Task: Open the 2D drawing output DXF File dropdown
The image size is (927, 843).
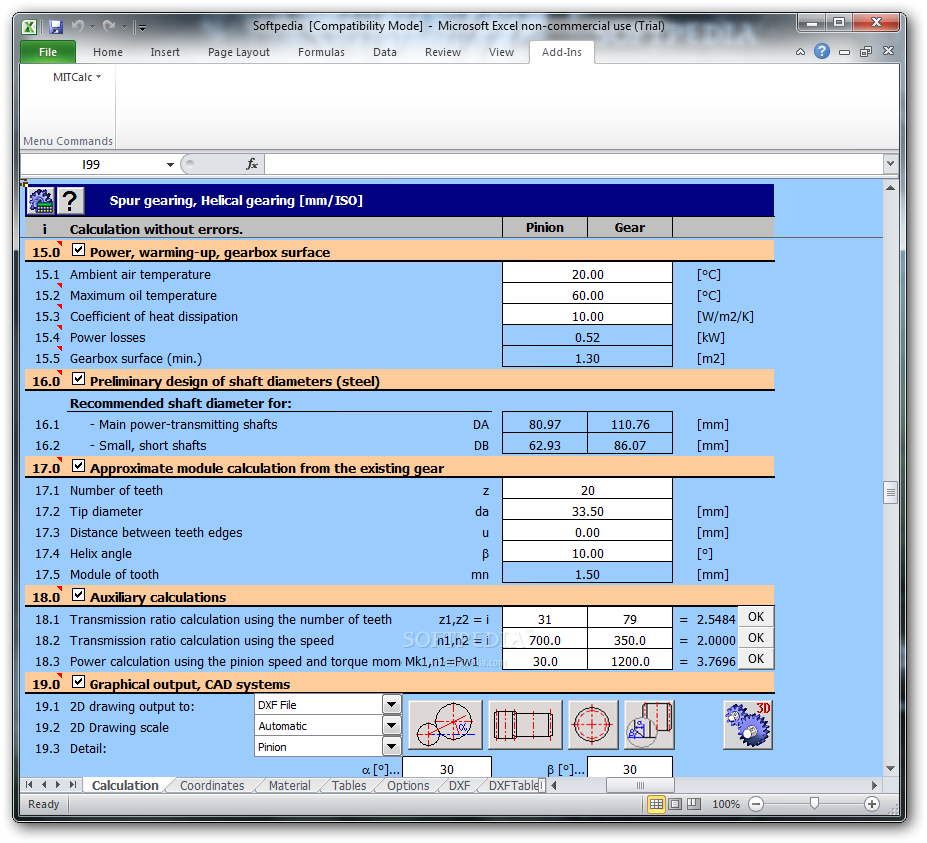Action: coord(391,705)
